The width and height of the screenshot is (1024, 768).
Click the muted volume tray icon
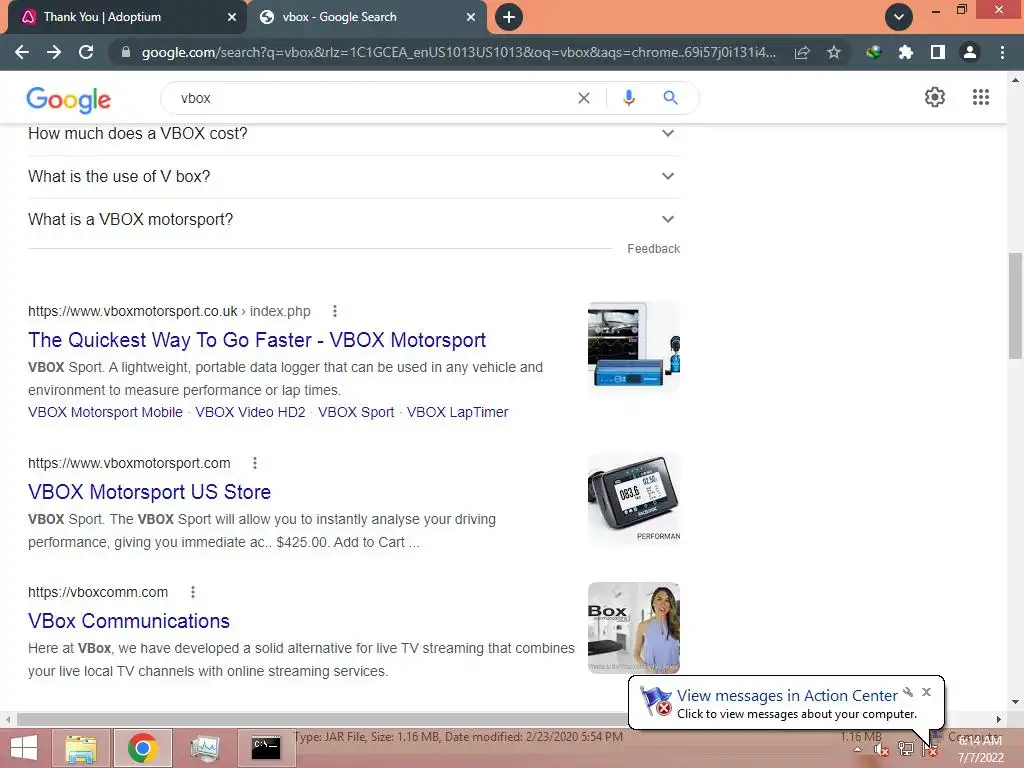tap(881, 749)
